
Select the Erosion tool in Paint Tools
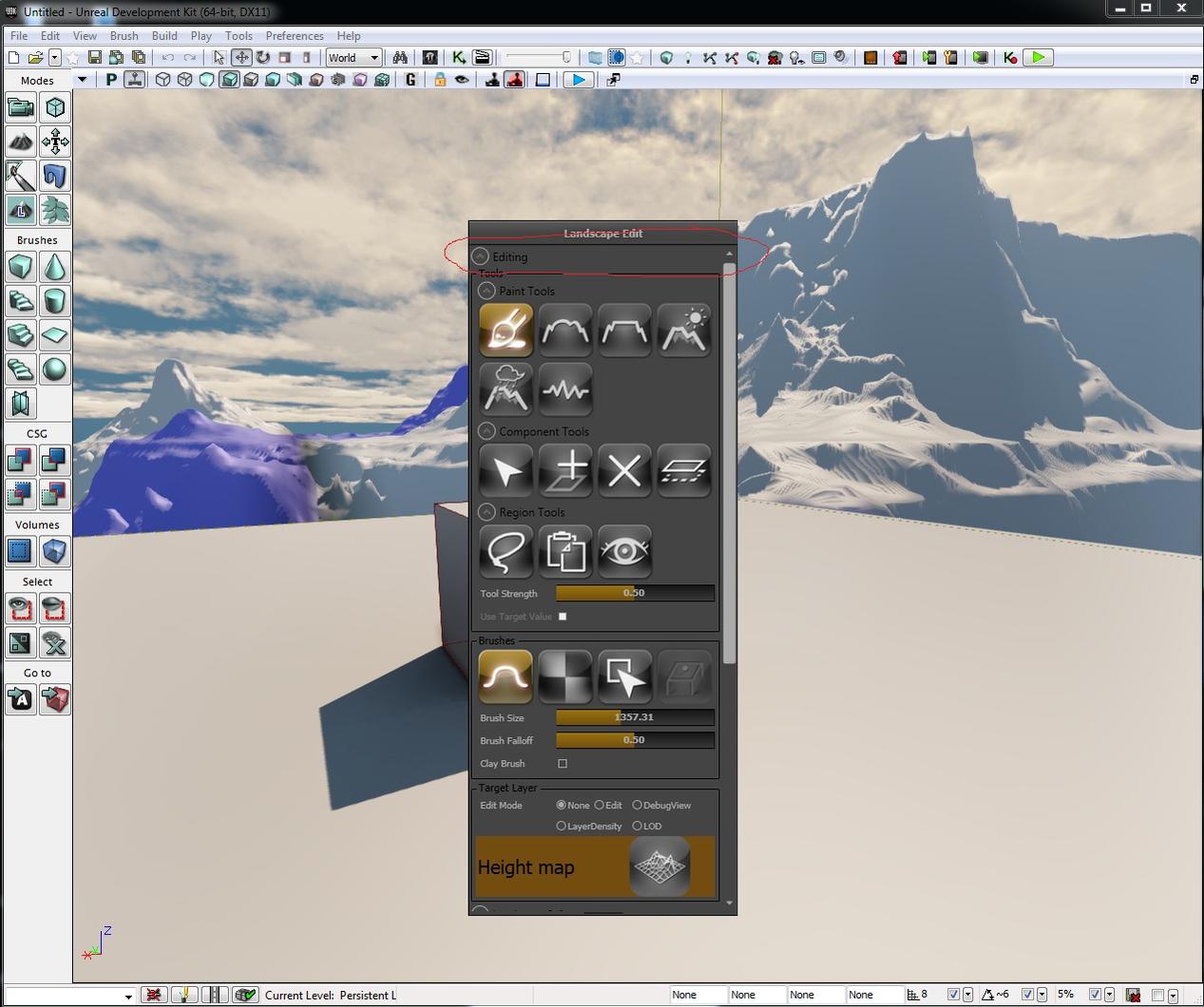(x=684, y=330)
